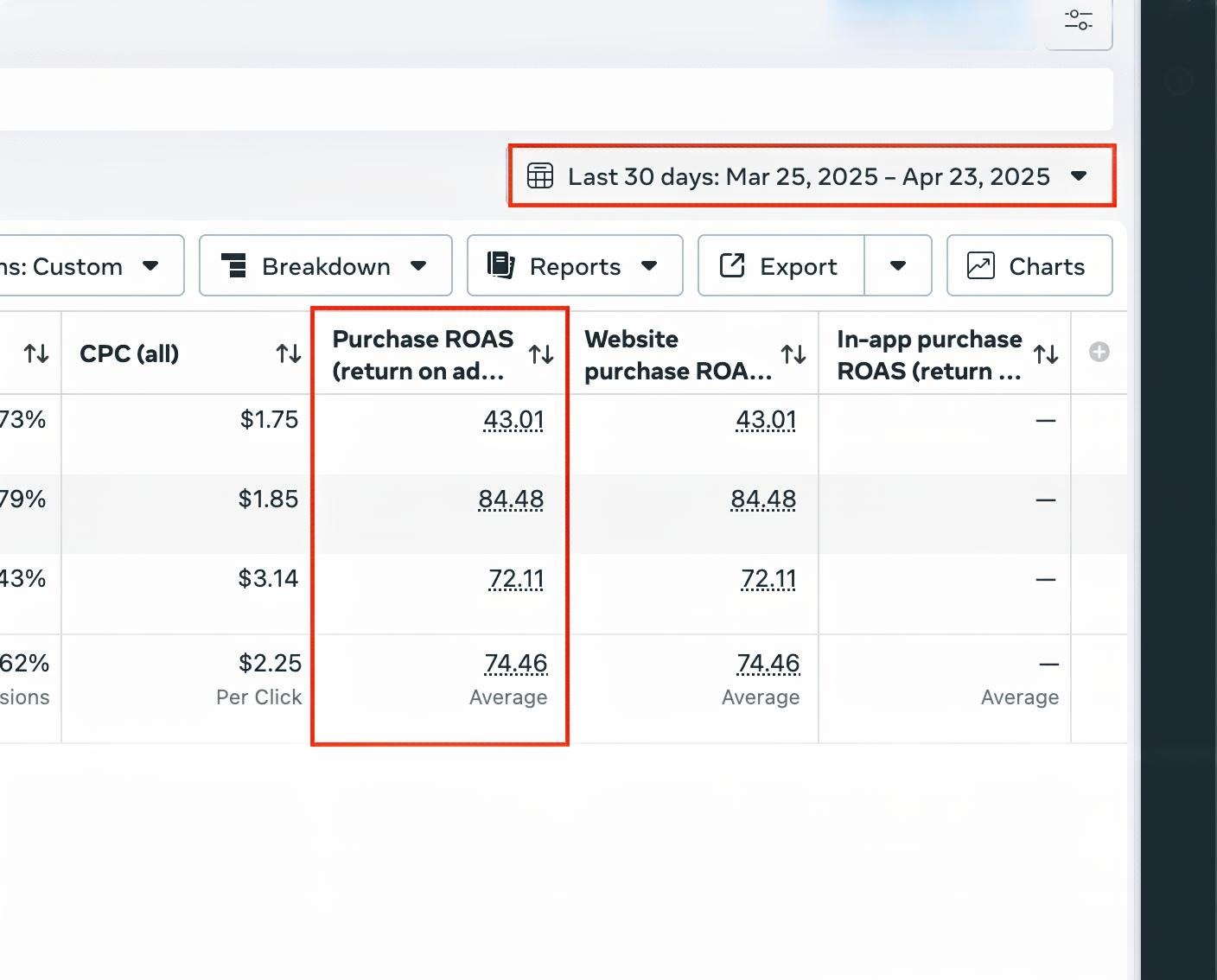Click the Export button
The image size is (1217, 980).
(x=781, y=266)
